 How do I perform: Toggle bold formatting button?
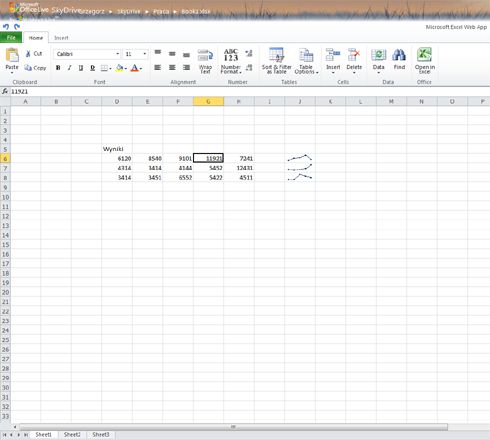click(58, 68)
